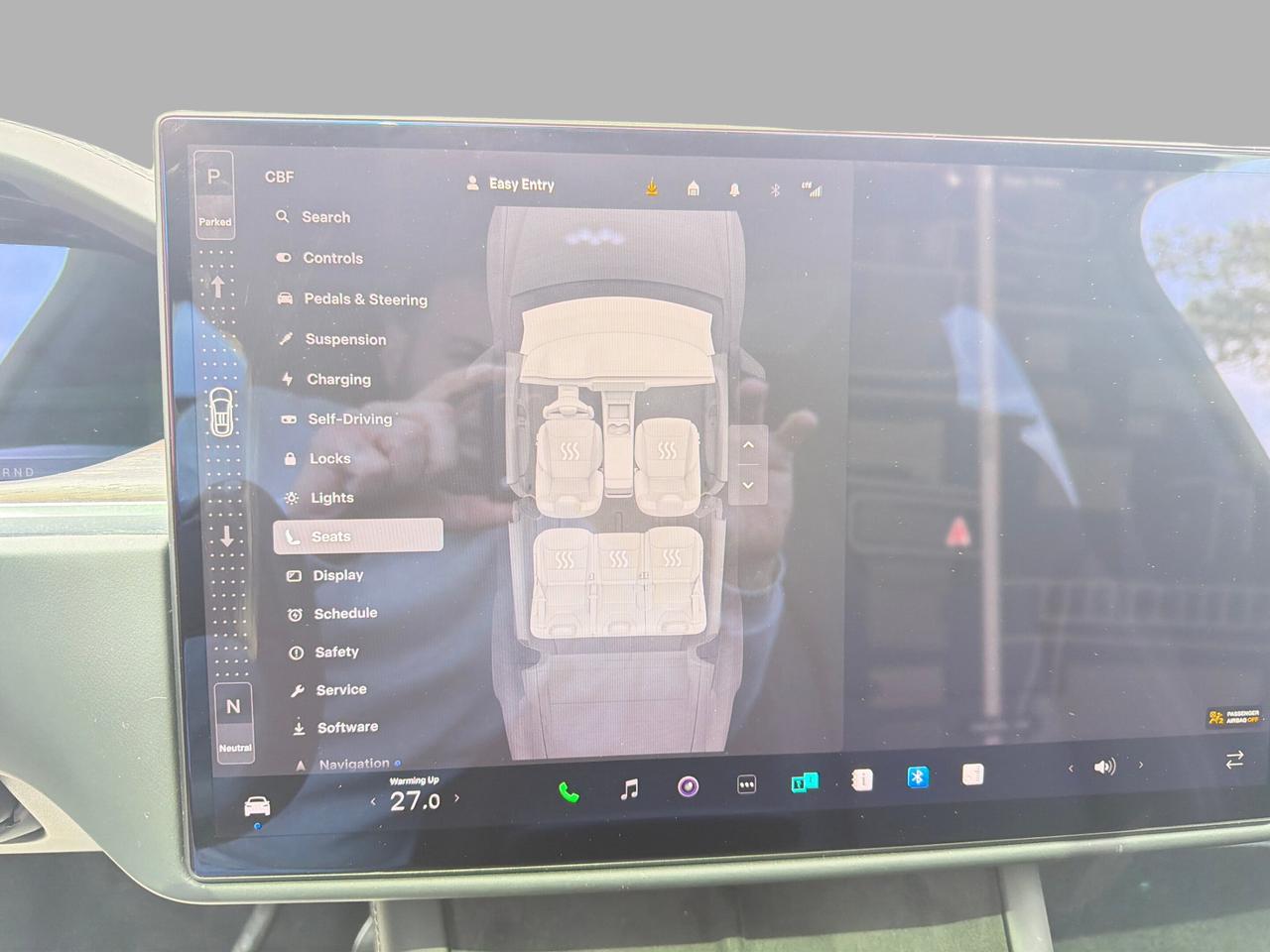Viewport: 1270px width, 952px height.
Task: Tap the car icon on the shifter strip
Action: [x=223, y=411]
